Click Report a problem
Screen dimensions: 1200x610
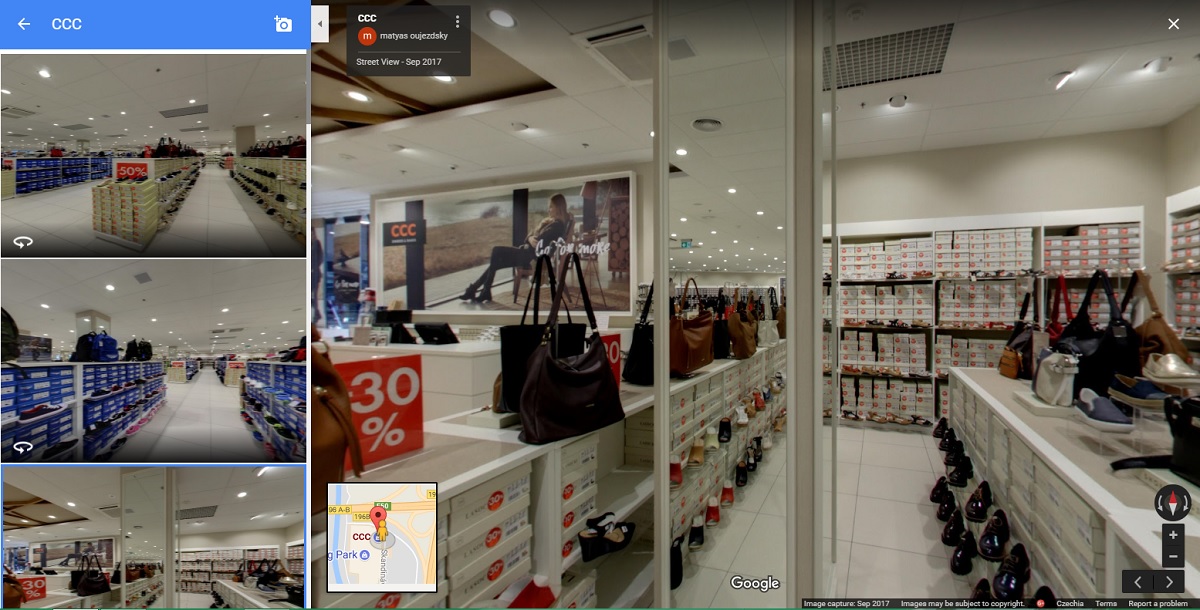[1159, 604]
